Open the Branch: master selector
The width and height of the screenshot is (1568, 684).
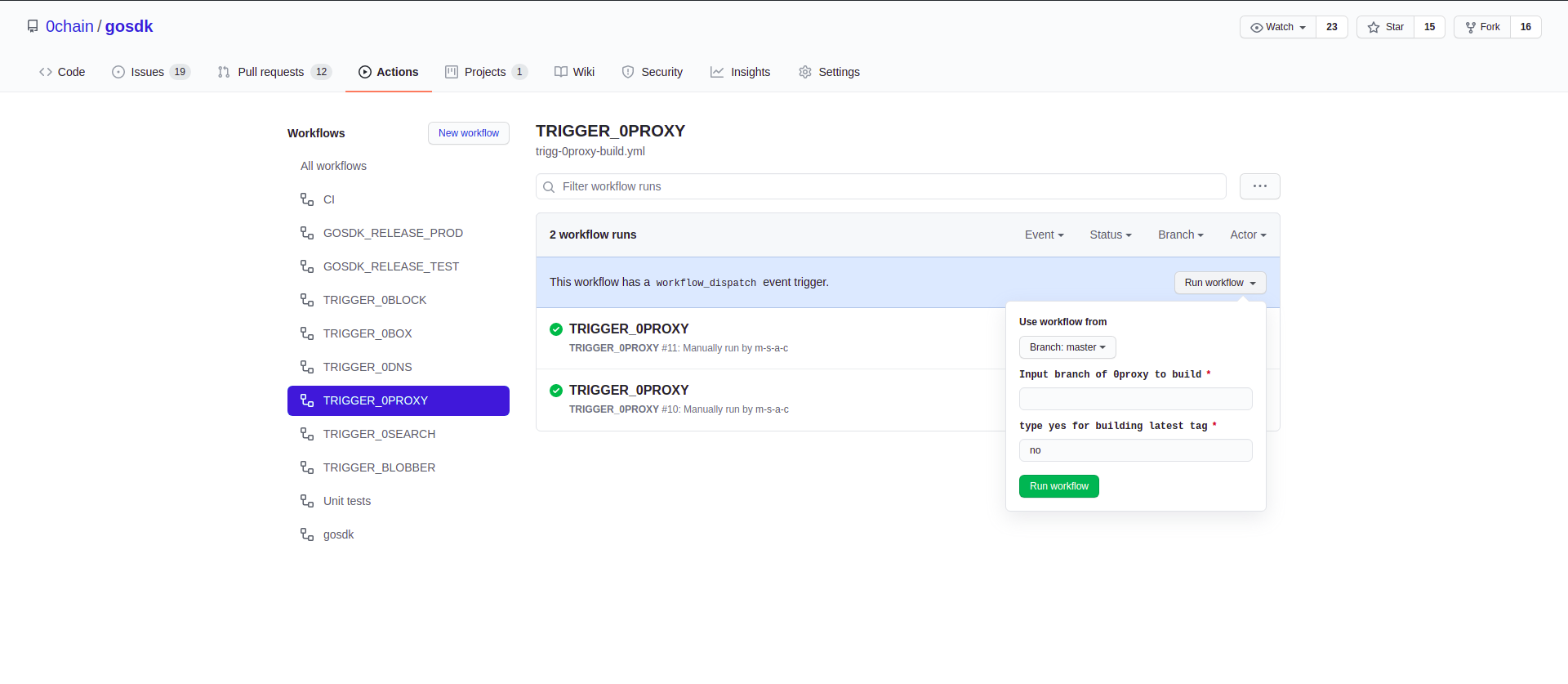point(1067,347)
